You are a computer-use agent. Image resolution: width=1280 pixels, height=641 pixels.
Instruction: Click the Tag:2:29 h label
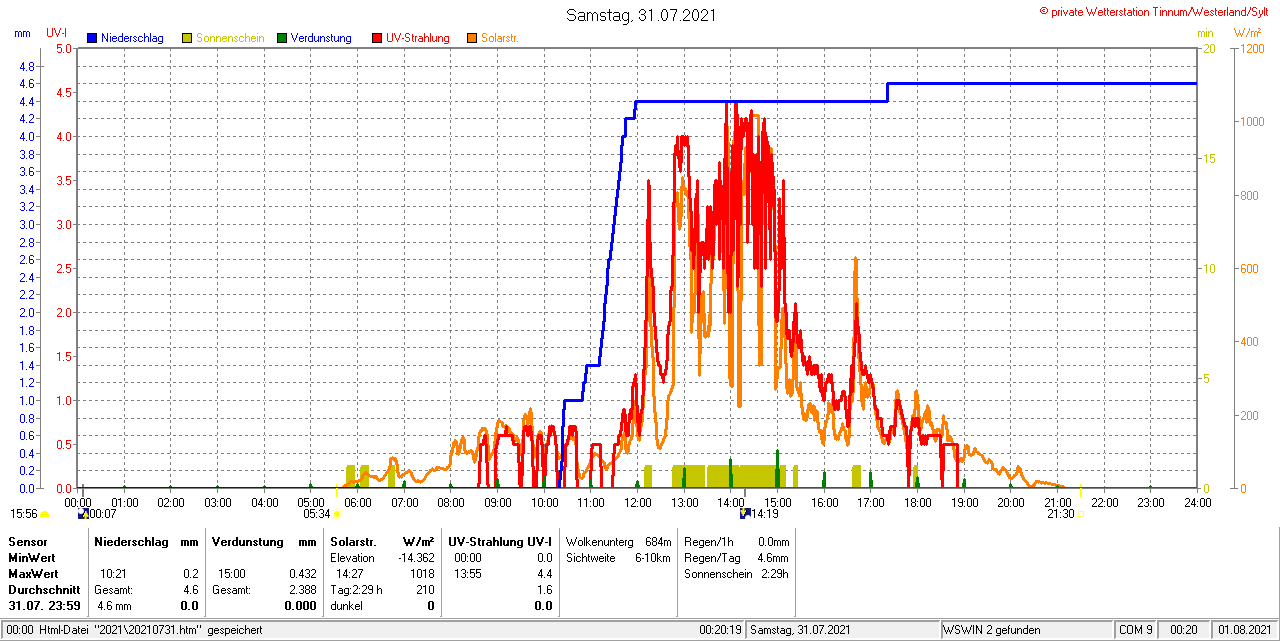point(356,589)
